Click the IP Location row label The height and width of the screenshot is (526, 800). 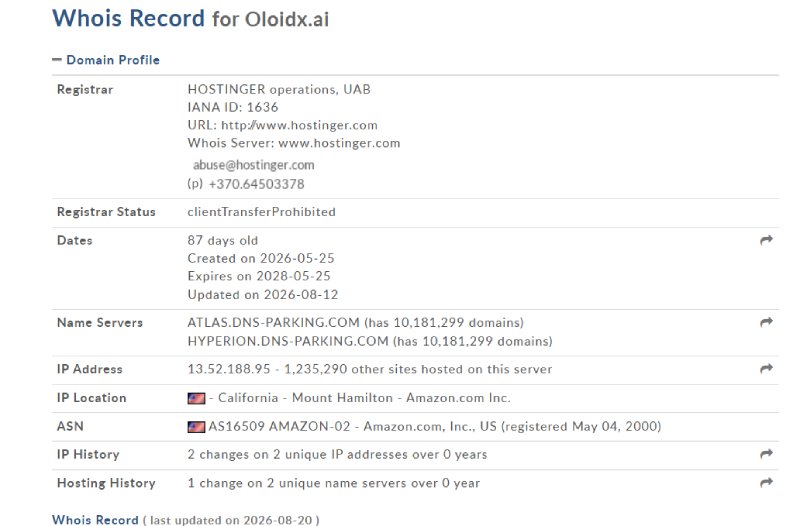[x=92, y=398]
